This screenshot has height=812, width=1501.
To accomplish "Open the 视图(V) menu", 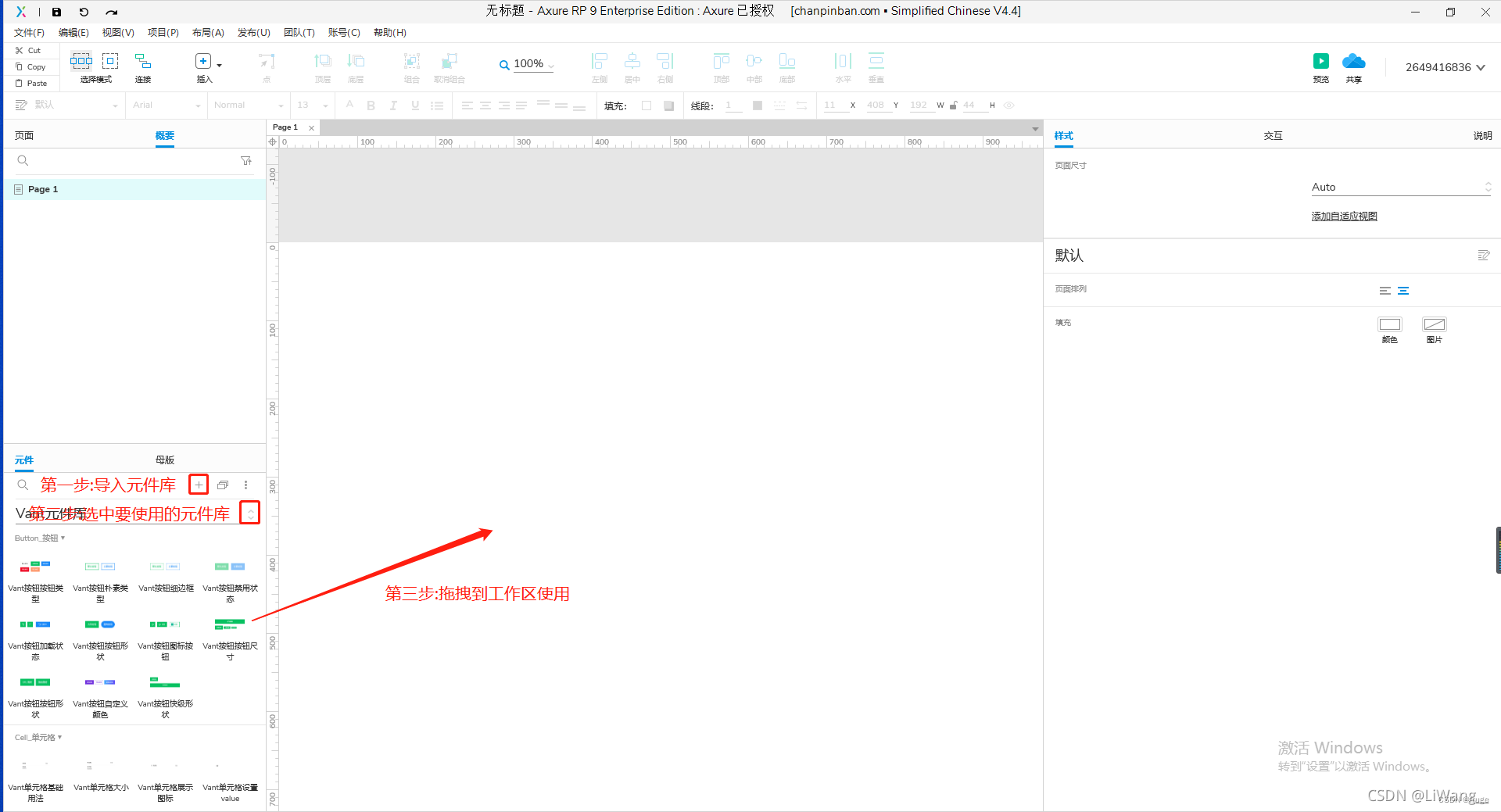I will (118, 33).
